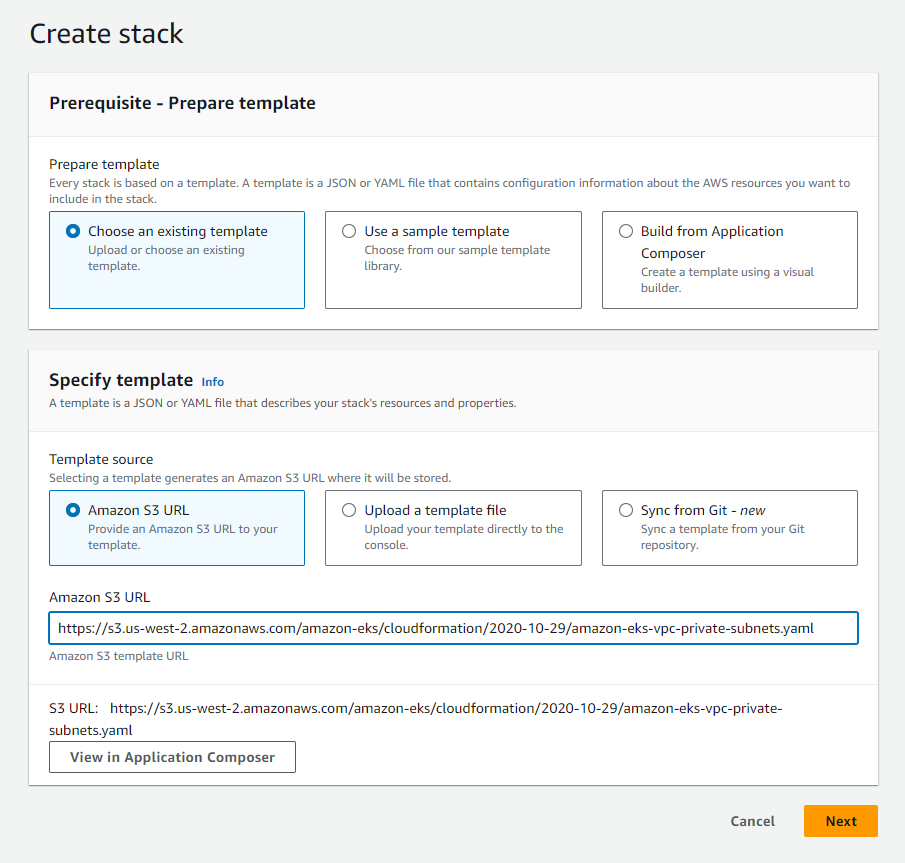Select the 'Build from Application Composer' radio button
This screenshot has height=863, width=905.
(x=626, y=231)
